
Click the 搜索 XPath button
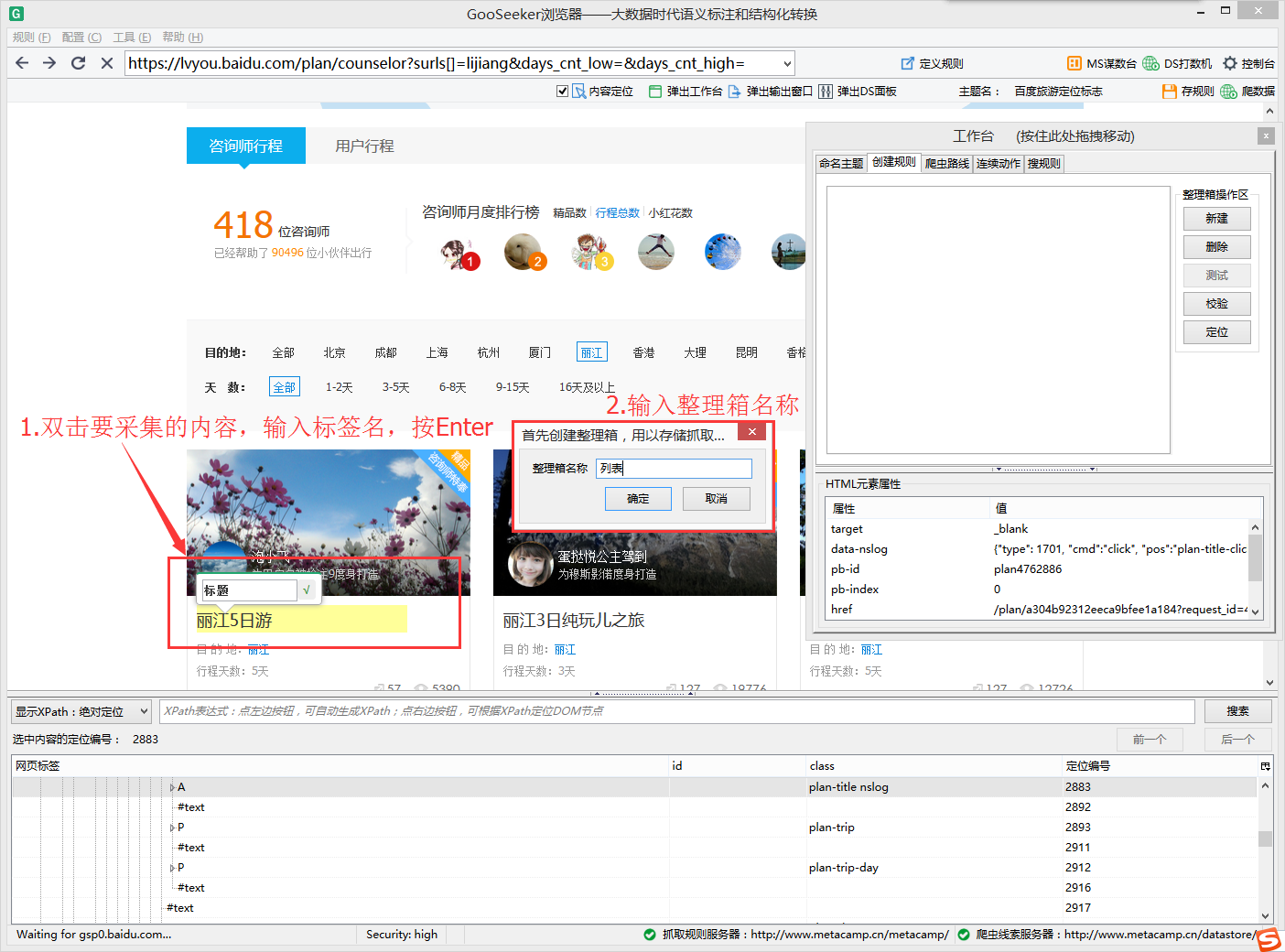coord(1237,711)
